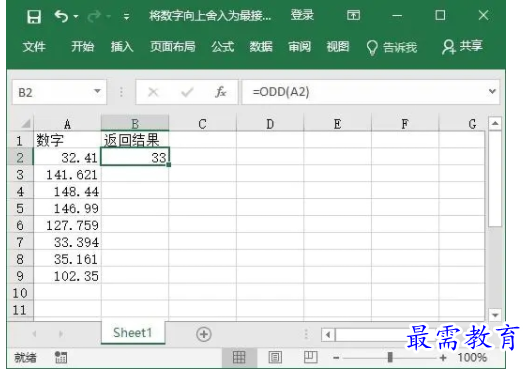Switch to Page Break Preview
The image size is (528, 369).
click(x=310, y=357)
